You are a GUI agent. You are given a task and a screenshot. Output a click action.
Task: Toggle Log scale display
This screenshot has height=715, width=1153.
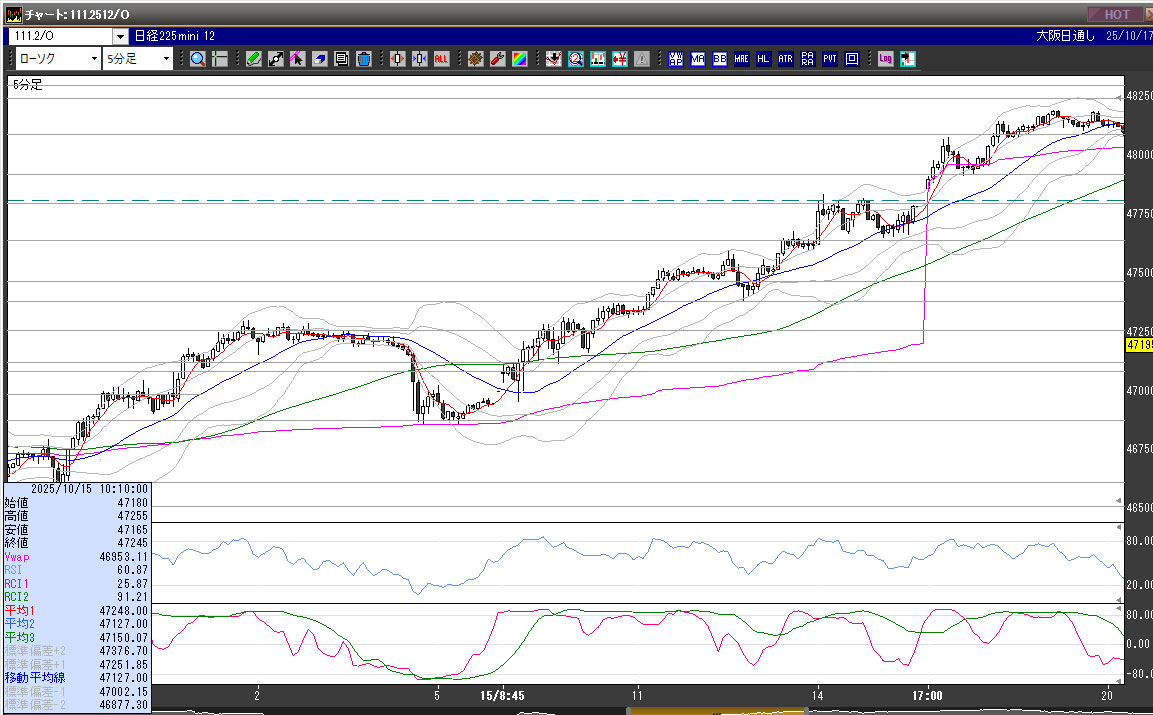pos(886,59)
